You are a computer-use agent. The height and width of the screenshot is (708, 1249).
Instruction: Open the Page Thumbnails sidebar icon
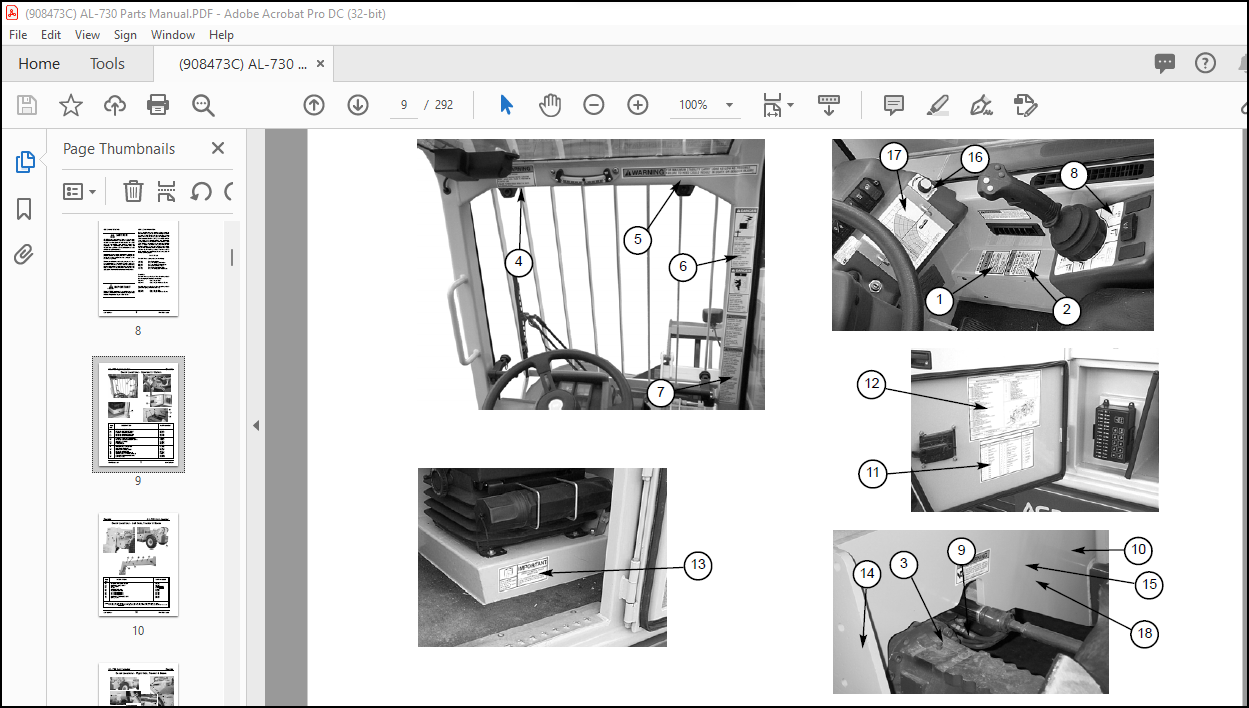[x=25, y=162]
